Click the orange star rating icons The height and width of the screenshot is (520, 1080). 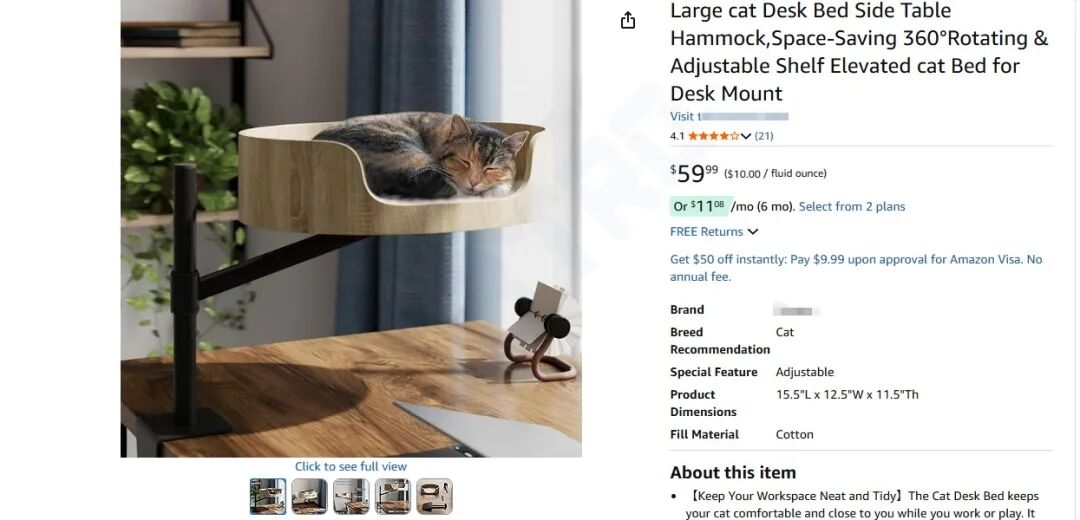click(x=713, y=136)
